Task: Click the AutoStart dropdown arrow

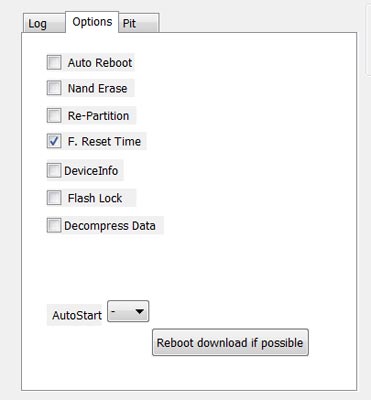Action: click(x=139, y=311)
